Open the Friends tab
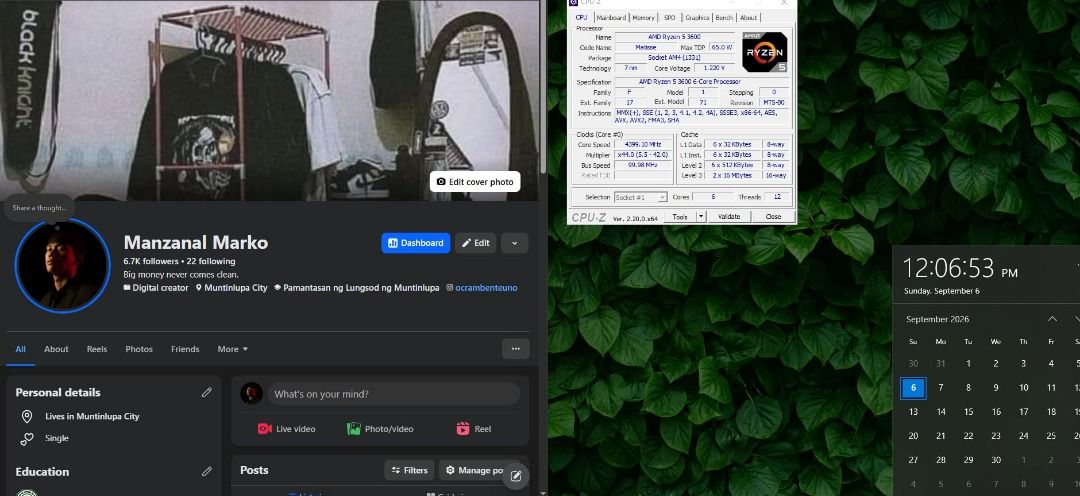 [x=185, y=349]
